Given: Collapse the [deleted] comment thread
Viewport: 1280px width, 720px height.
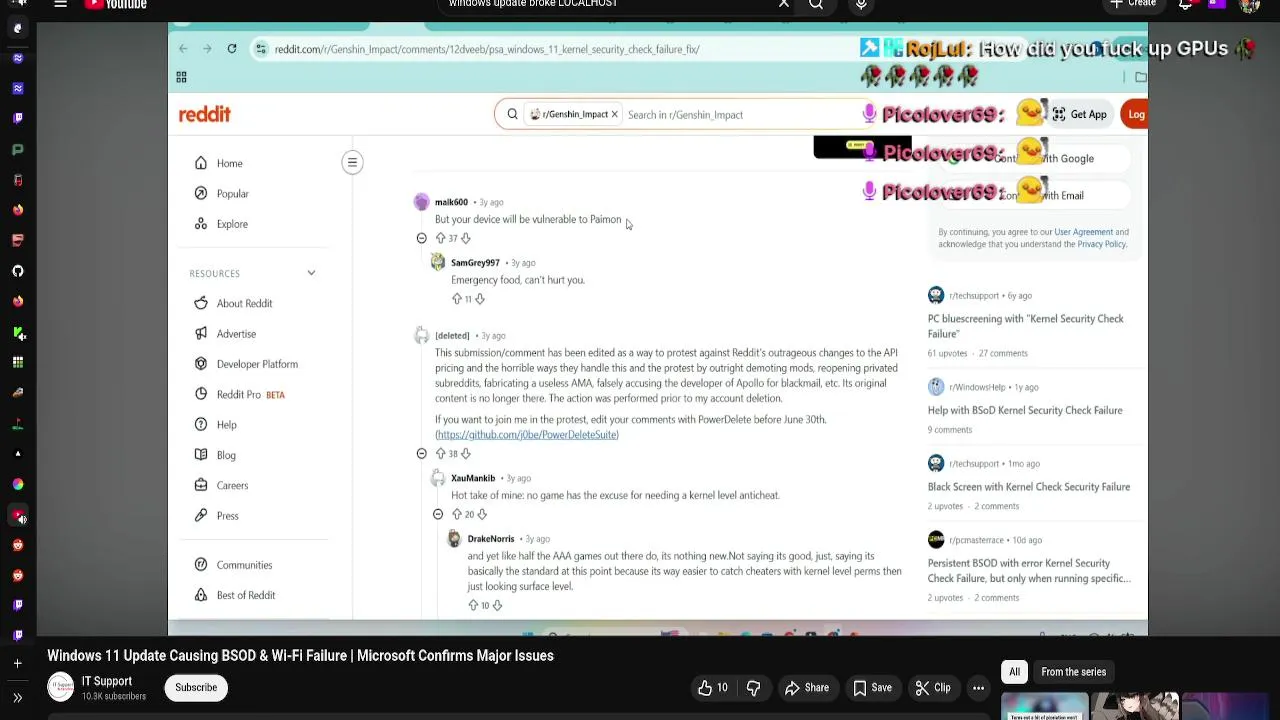Looking at the screenshot, I should click(421, 454).
